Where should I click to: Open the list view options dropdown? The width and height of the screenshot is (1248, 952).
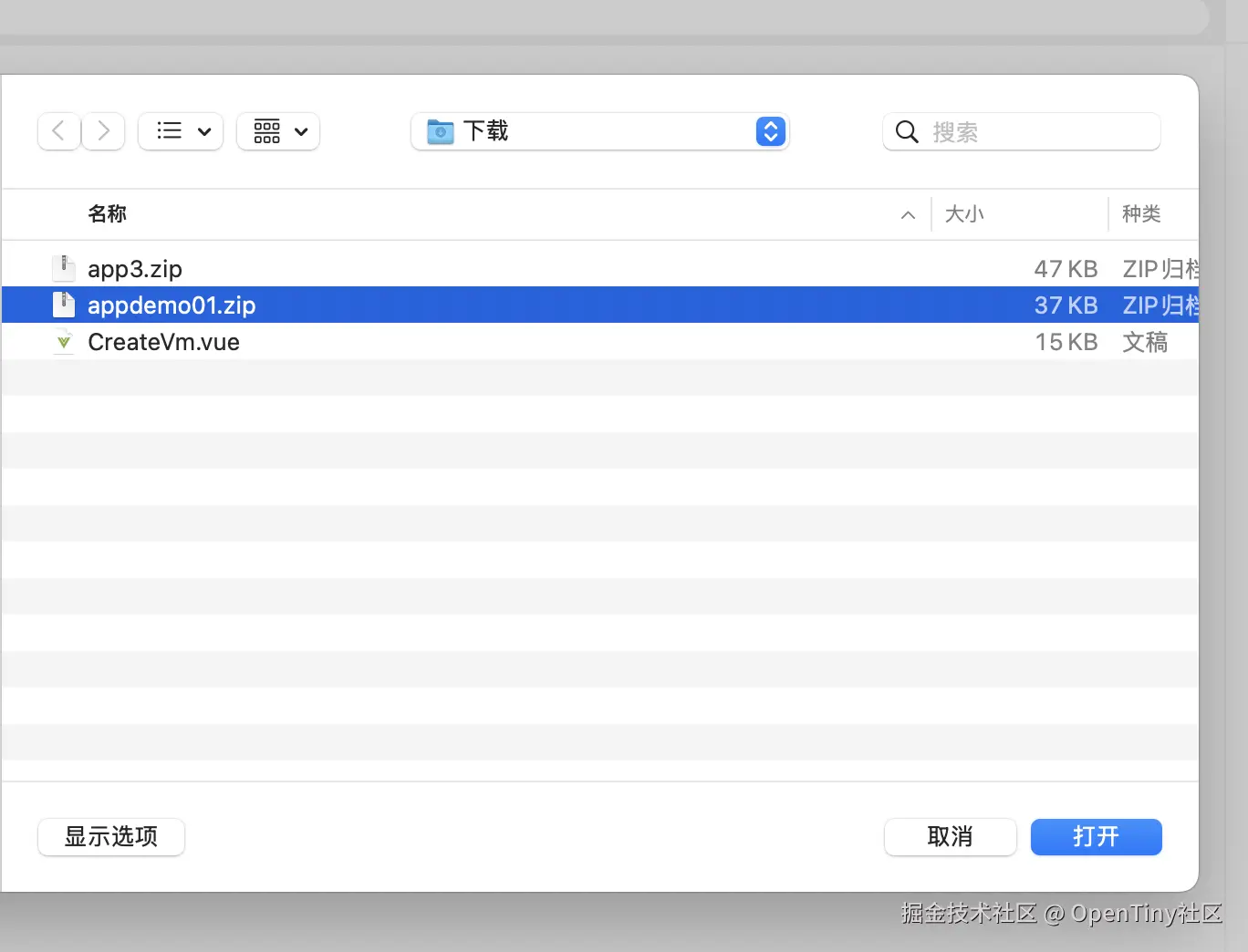click(181, 131)
